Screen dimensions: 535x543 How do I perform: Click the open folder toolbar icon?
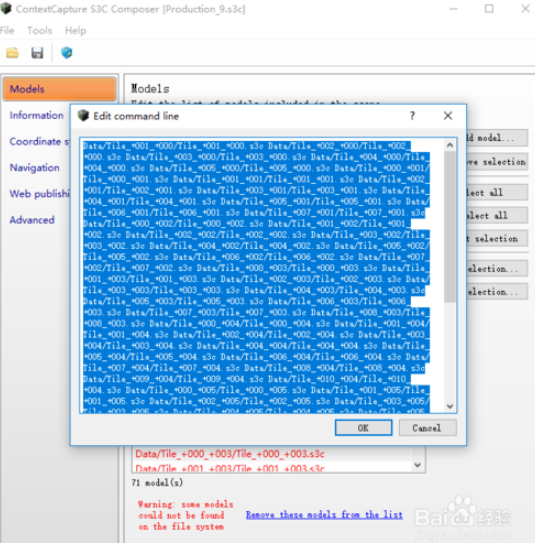12,53
